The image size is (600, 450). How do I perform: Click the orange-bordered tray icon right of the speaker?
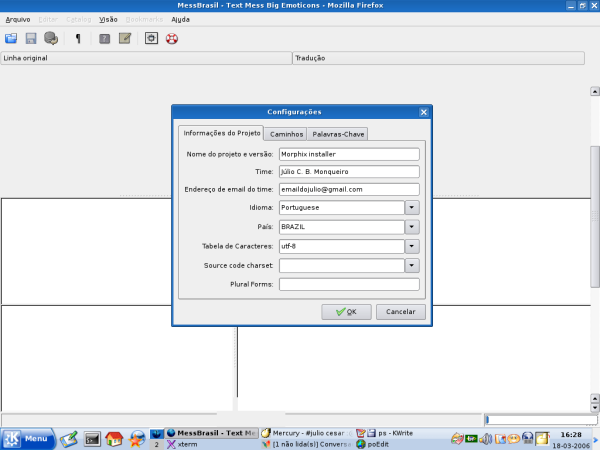[500, 439]
